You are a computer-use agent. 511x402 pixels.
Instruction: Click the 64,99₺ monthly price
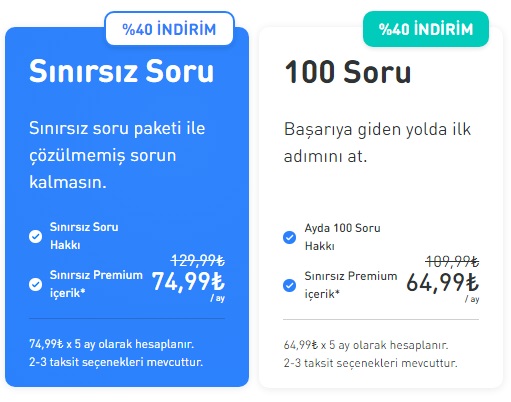click(443, 283)
